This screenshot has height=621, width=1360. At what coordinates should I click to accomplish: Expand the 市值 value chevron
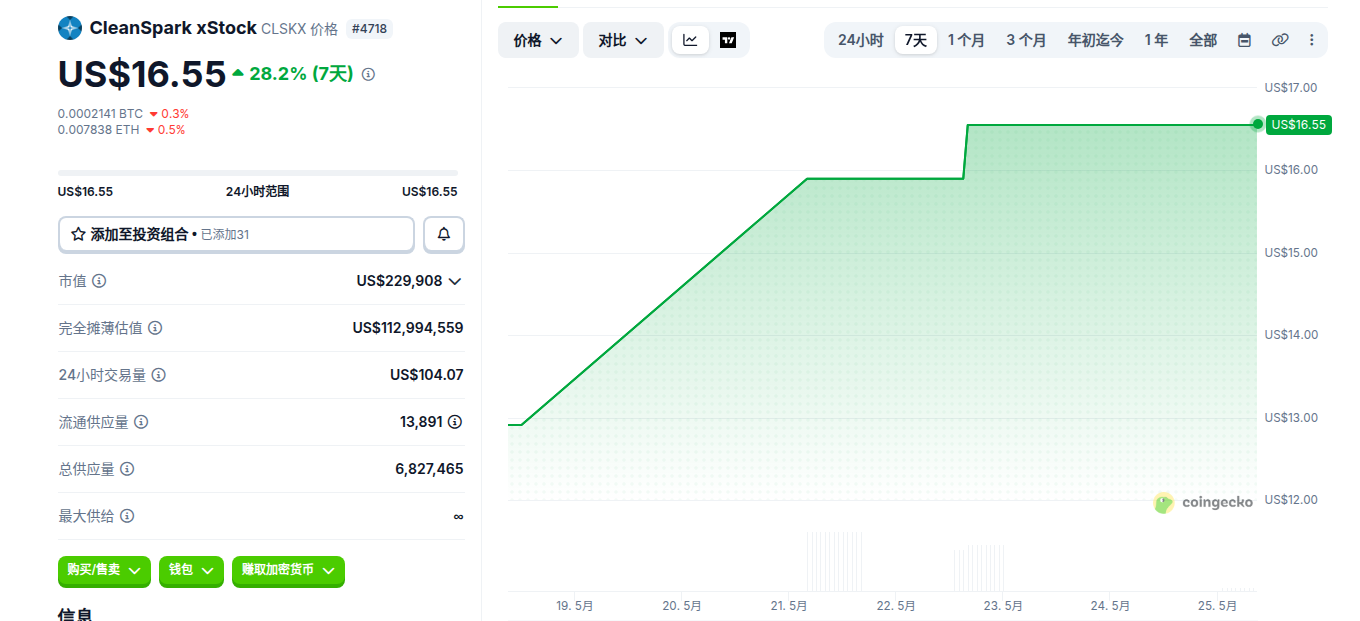pyautogui.click(x=456, y=281)
